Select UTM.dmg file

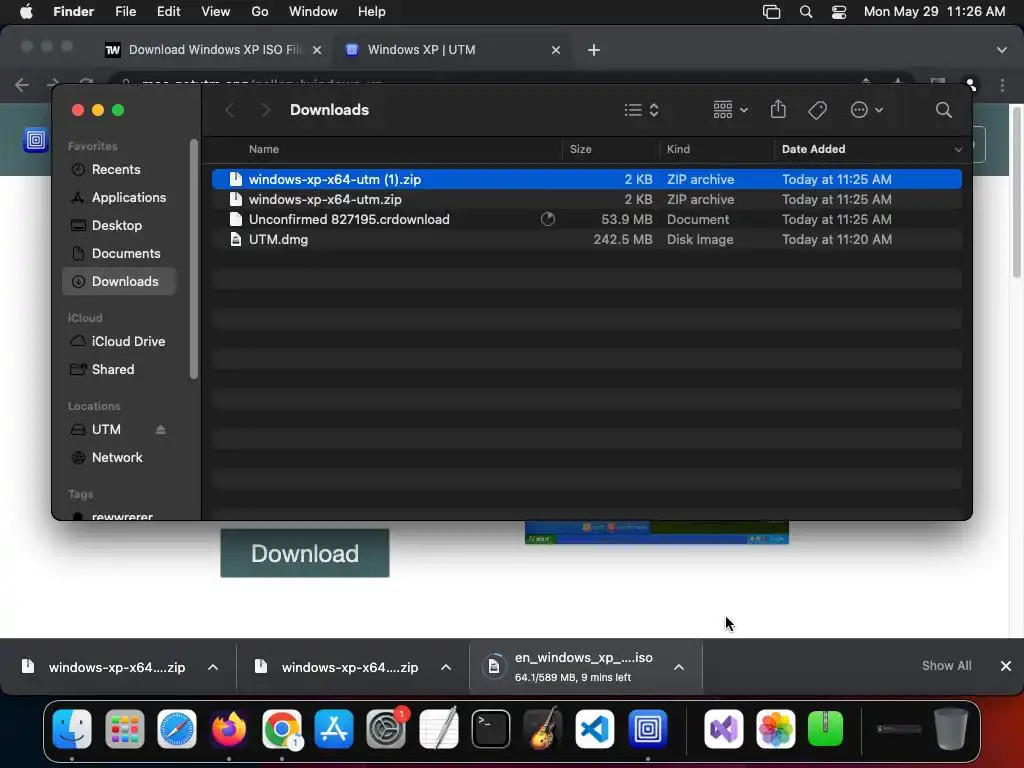[586, 240]
